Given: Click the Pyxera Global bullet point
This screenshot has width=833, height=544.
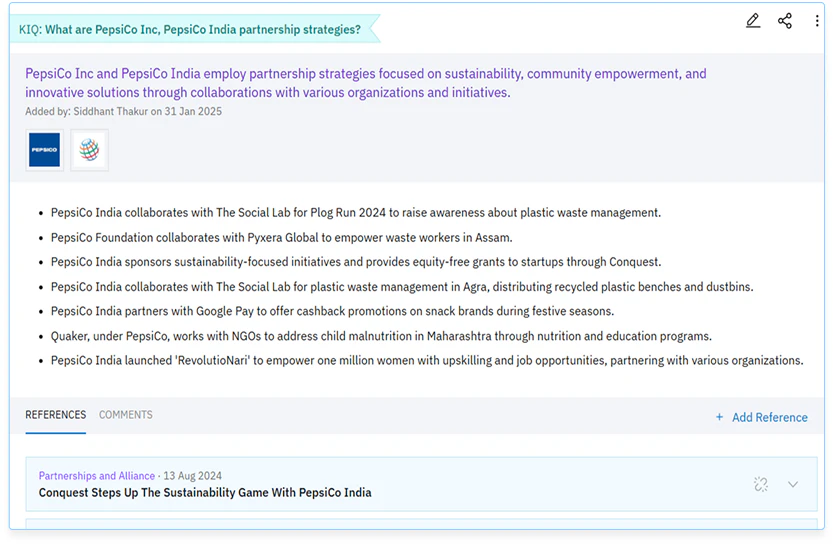Looking at the screenshot, I should [x=282, y=237].
